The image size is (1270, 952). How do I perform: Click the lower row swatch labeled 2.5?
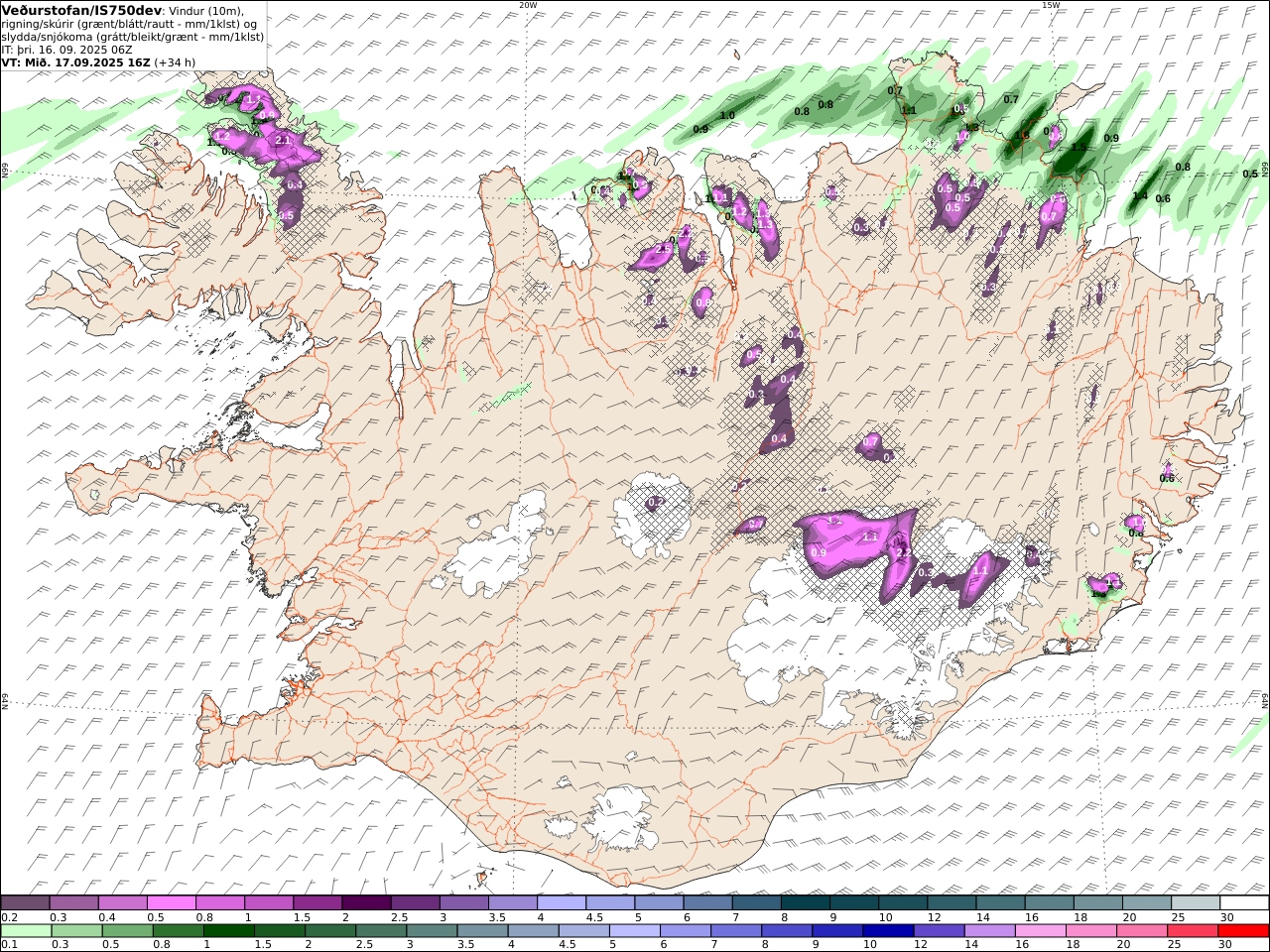pyautogui.click(x=381, y=930)
